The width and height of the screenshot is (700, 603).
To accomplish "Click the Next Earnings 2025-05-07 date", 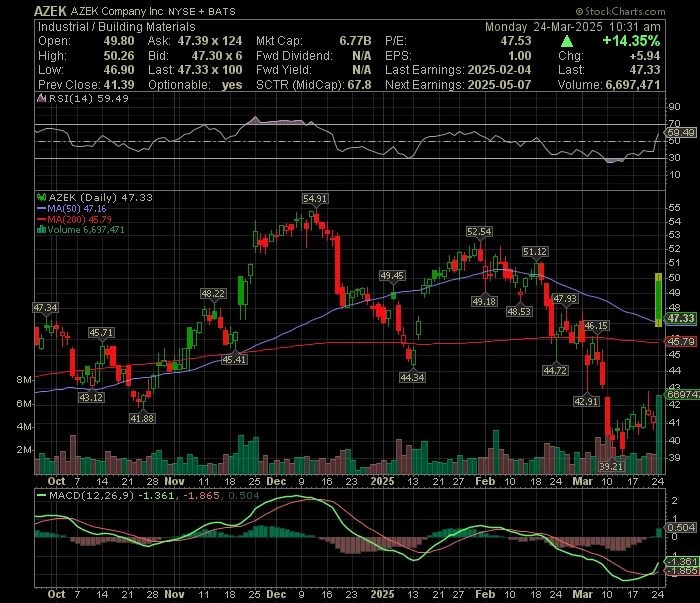I will (x=499, y=85).
